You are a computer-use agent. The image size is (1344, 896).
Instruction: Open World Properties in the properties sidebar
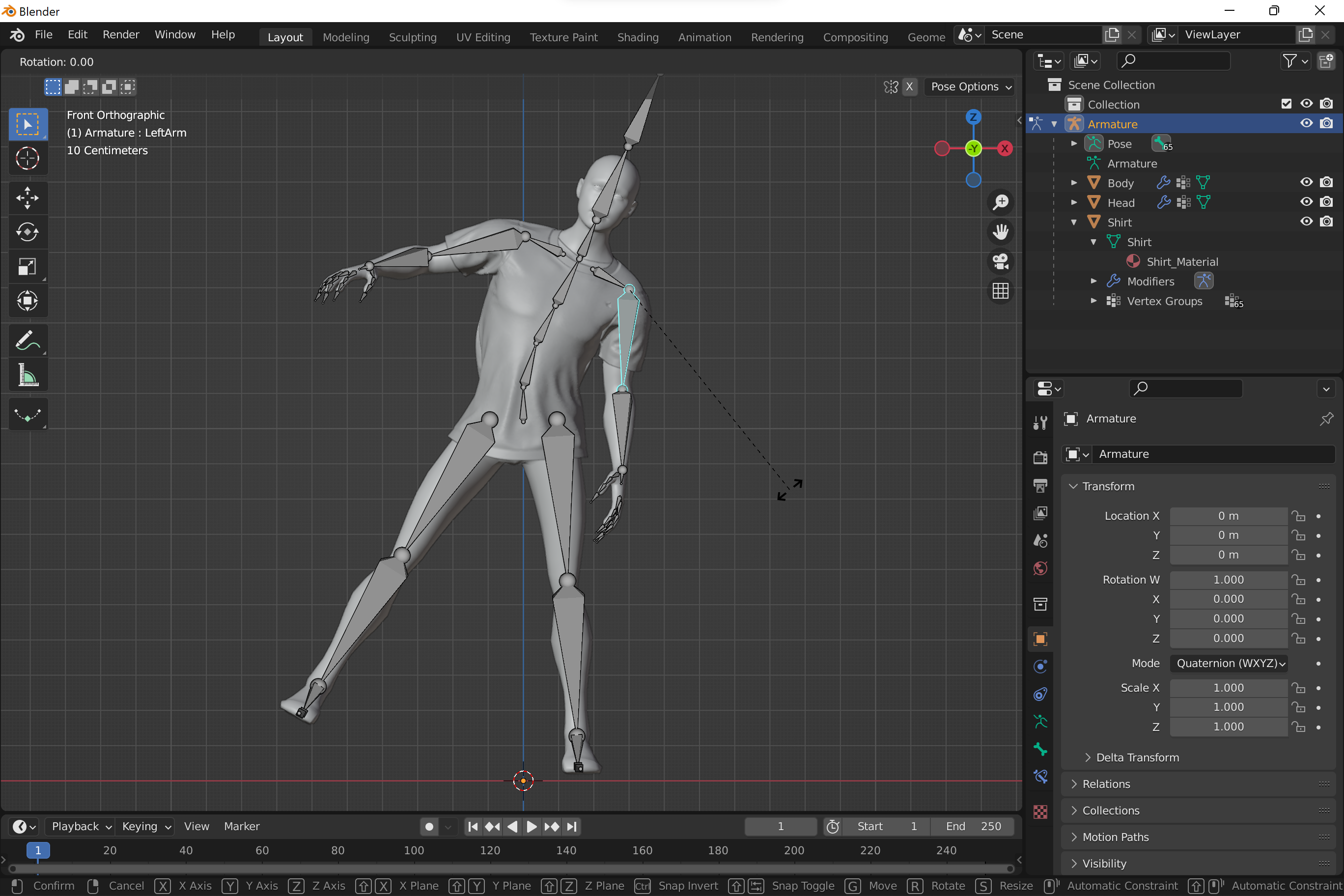point(1040,568)
